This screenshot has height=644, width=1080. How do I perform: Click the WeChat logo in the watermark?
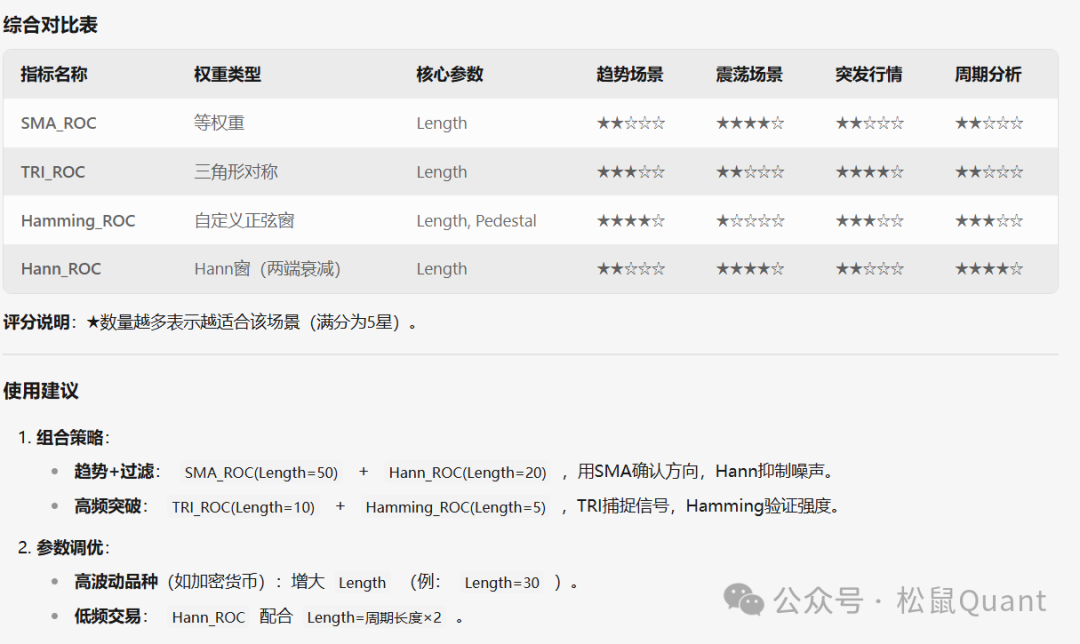(x=745, y=599)
